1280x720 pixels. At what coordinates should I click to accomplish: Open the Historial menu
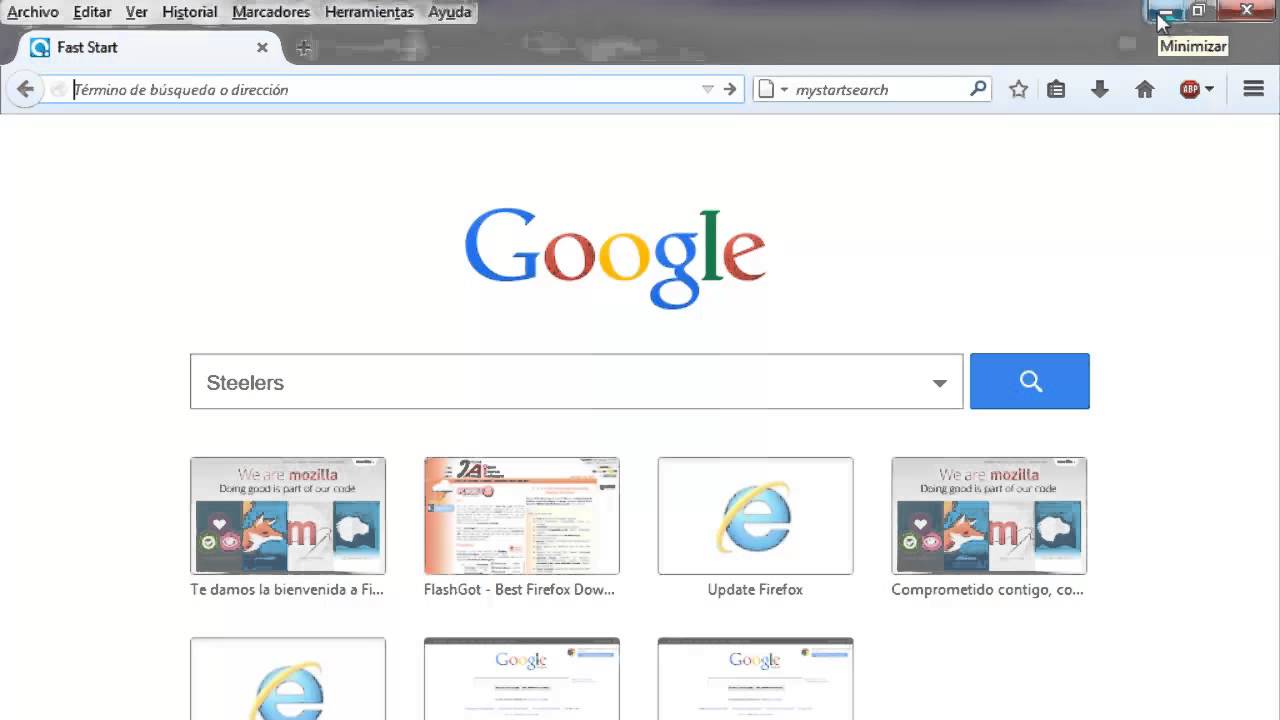click(x=190, y=12)
